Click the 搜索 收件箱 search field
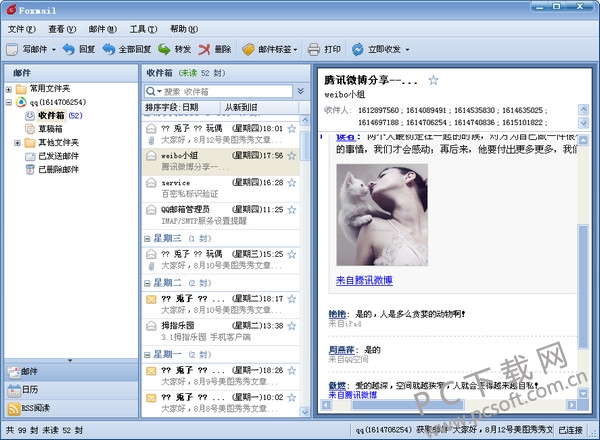The height and width of the screenshot is (440, 600). 218,91
